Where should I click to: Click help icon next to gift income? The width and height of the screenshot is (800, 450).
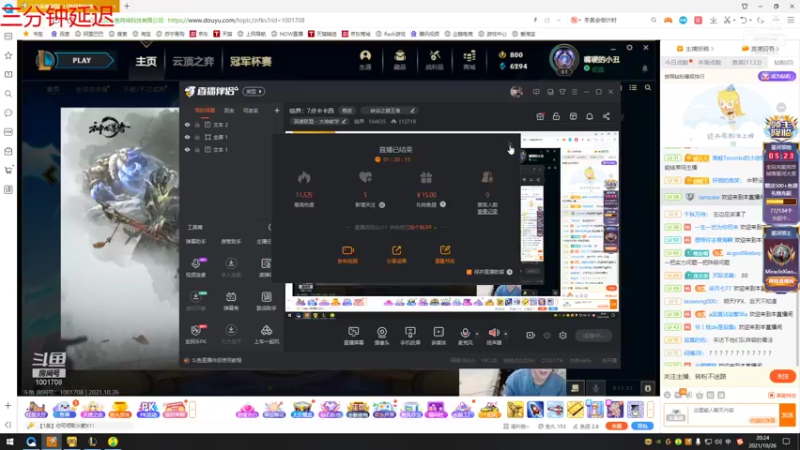(443, 204)
